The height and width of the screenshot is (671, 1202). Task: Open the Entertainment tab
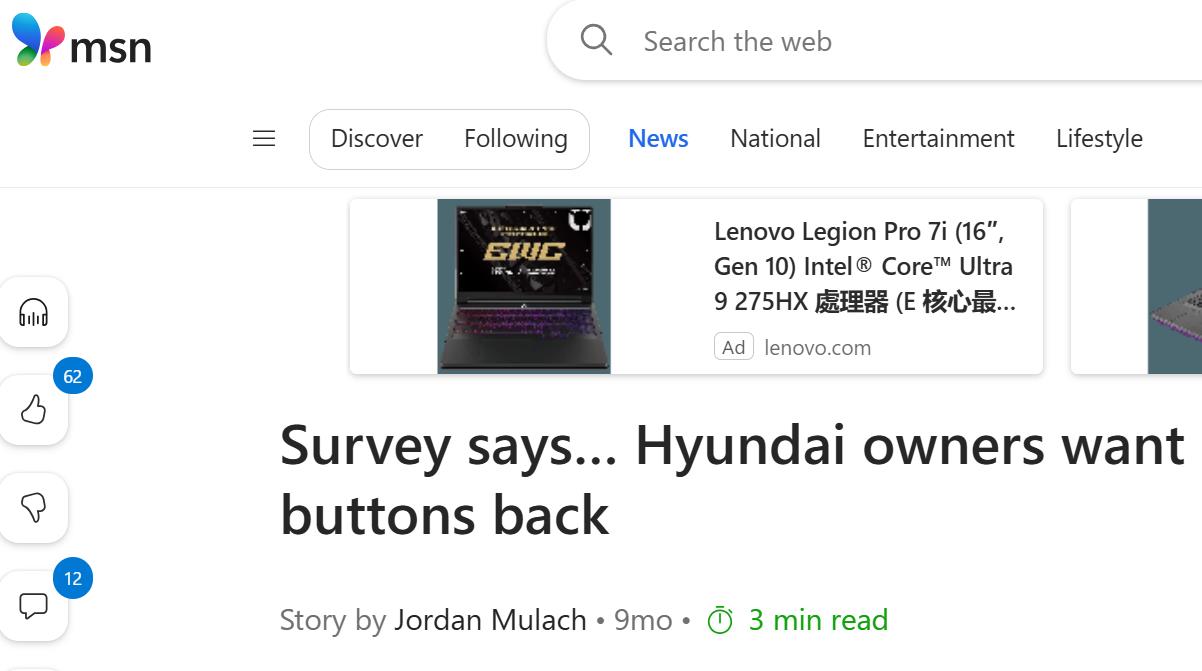(x=938, y=139)
